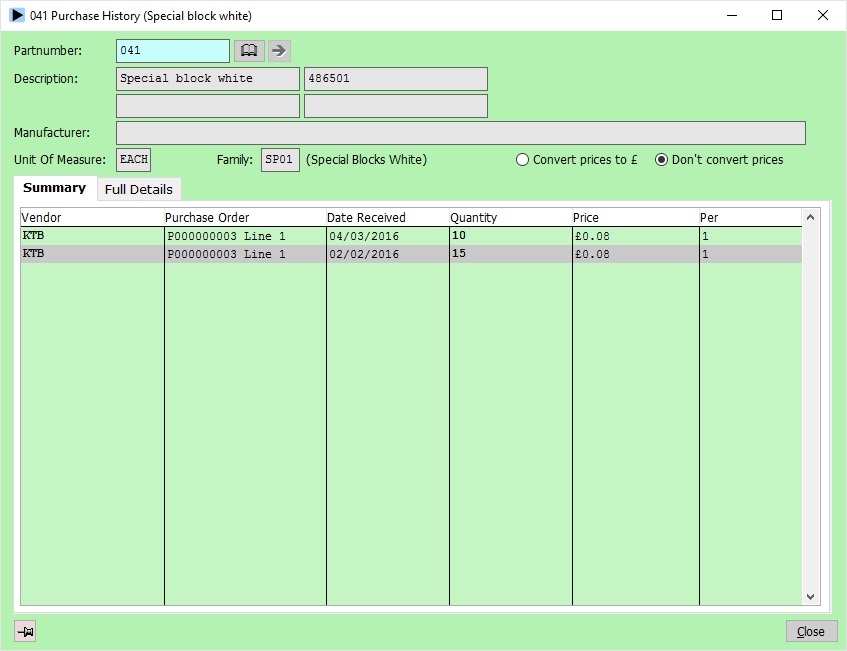Click the scroll up arrow of the table
Viewport: 847px width, 651px height.
pos(810,217)
